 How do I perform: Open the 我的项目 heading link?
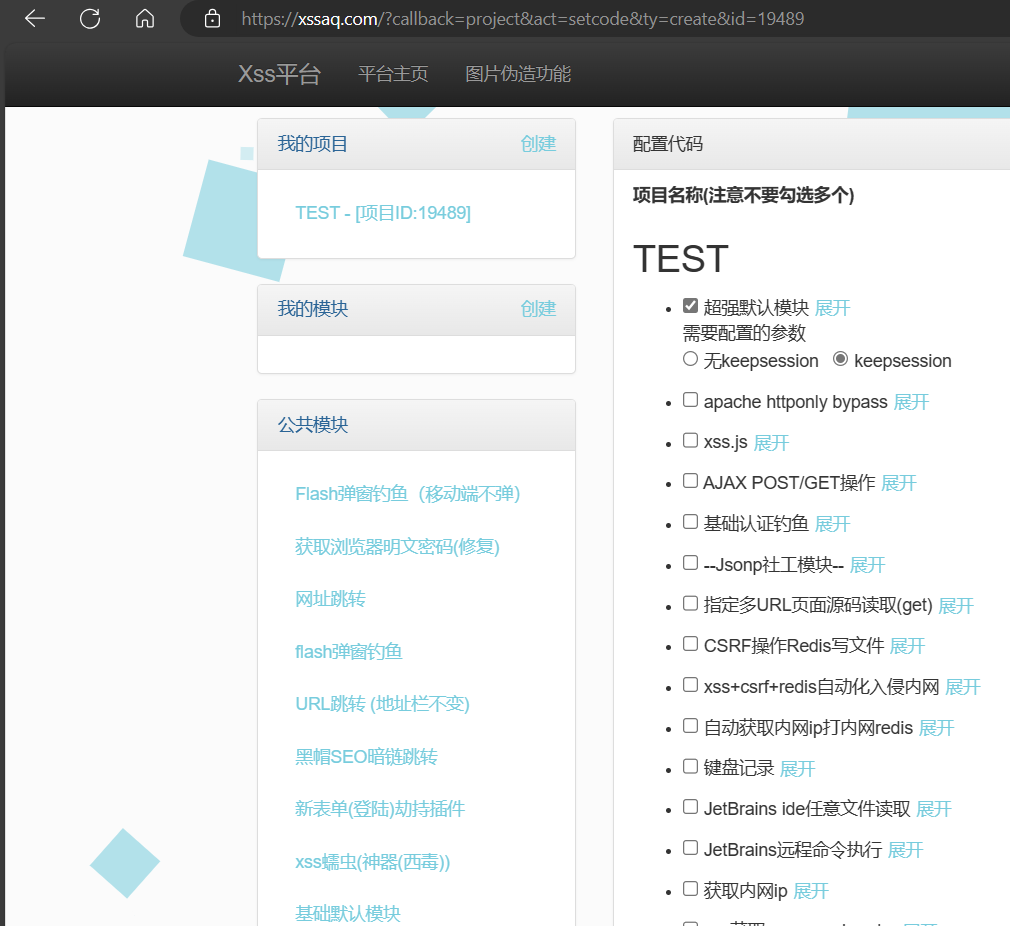[x=312, y=144]
